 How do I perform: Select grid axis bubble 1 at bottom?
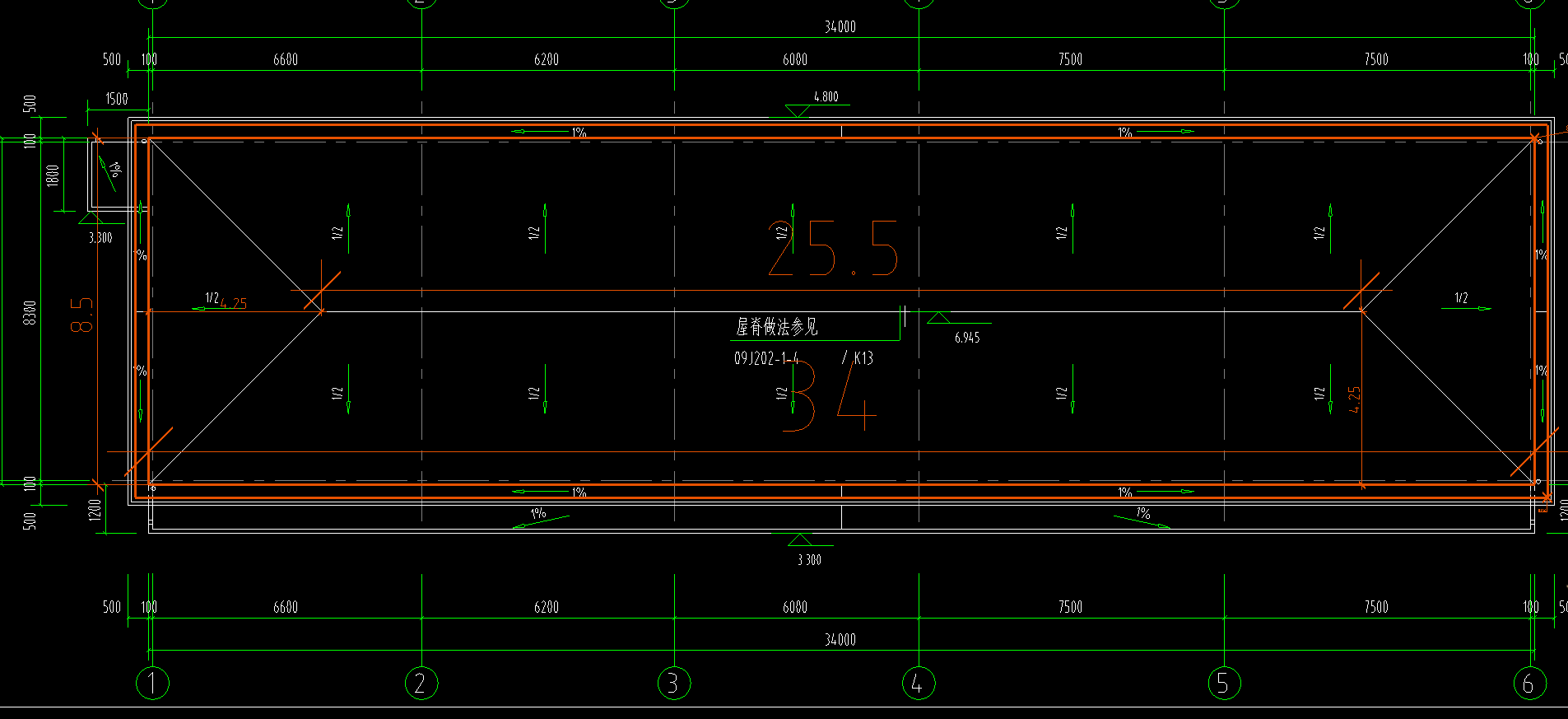coord(151,683)
